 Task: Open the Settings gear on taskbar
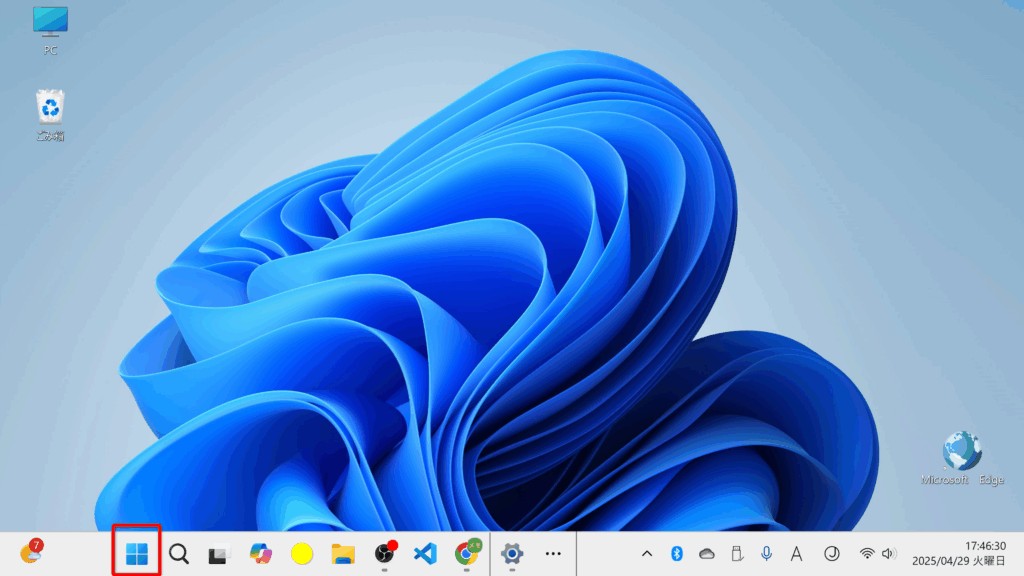click(512, 554)
